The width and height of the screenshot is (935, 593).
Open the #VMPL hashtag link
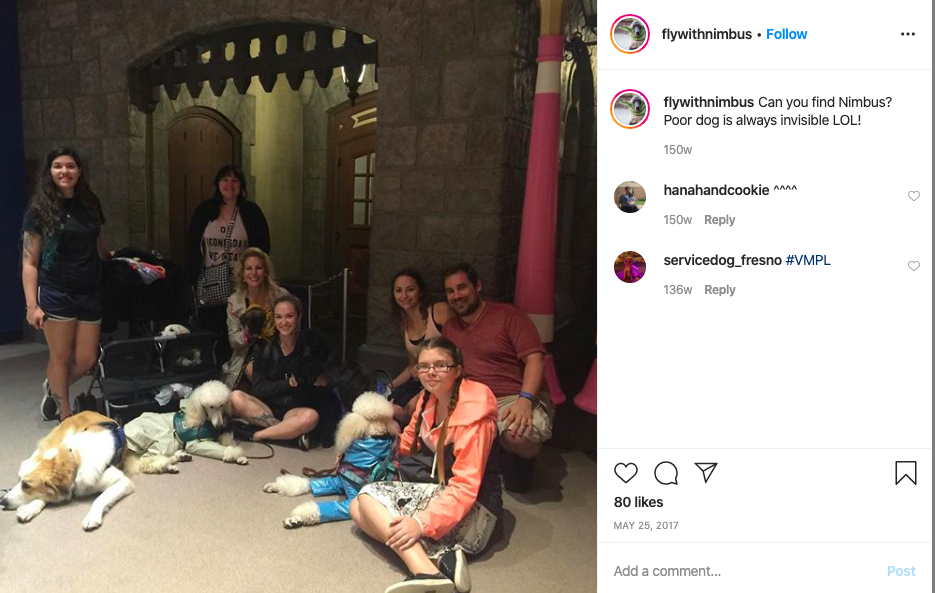click(808, 260)
